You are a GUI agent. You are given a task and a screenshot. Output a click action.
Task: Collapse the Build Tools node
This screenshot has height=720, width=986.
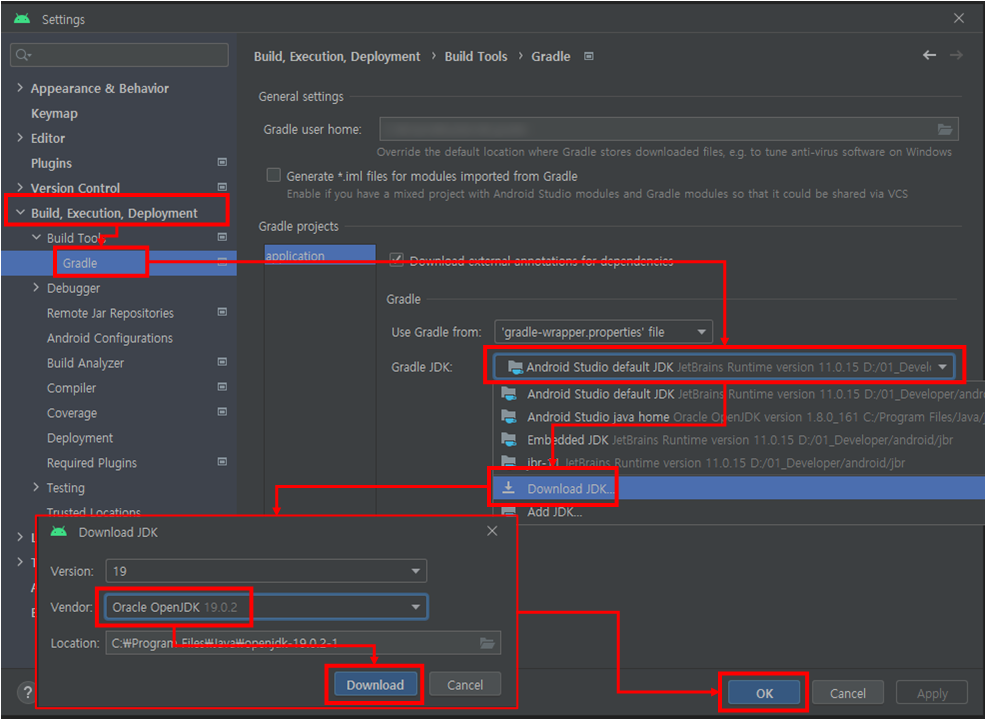pos(36,237)
